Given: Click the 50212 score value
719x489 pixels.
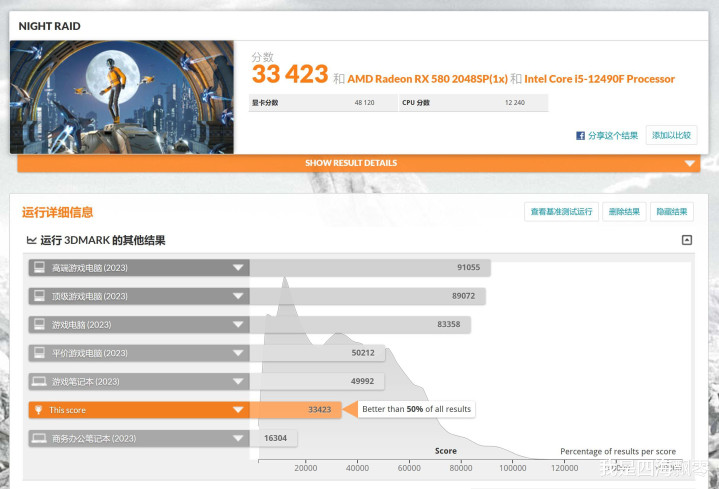Looking at the screenshot, I should (x=363, y=353).
